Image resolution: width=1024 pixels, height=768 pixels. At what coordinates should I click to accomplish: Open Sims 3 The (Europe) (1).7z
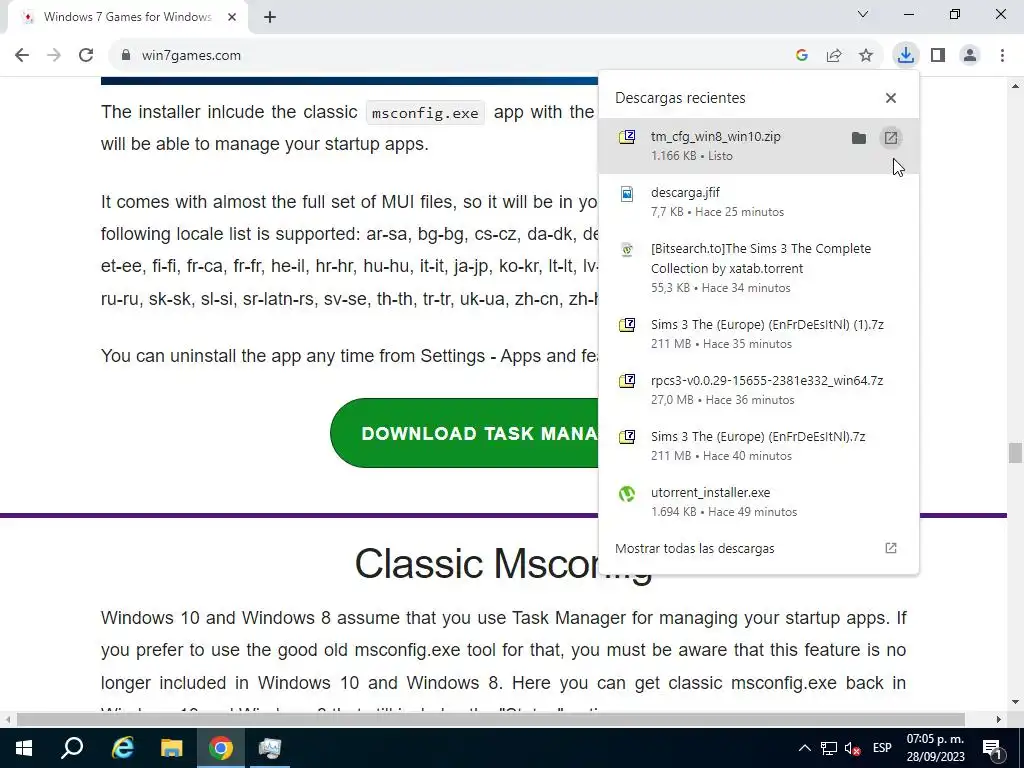pos(758,334)
